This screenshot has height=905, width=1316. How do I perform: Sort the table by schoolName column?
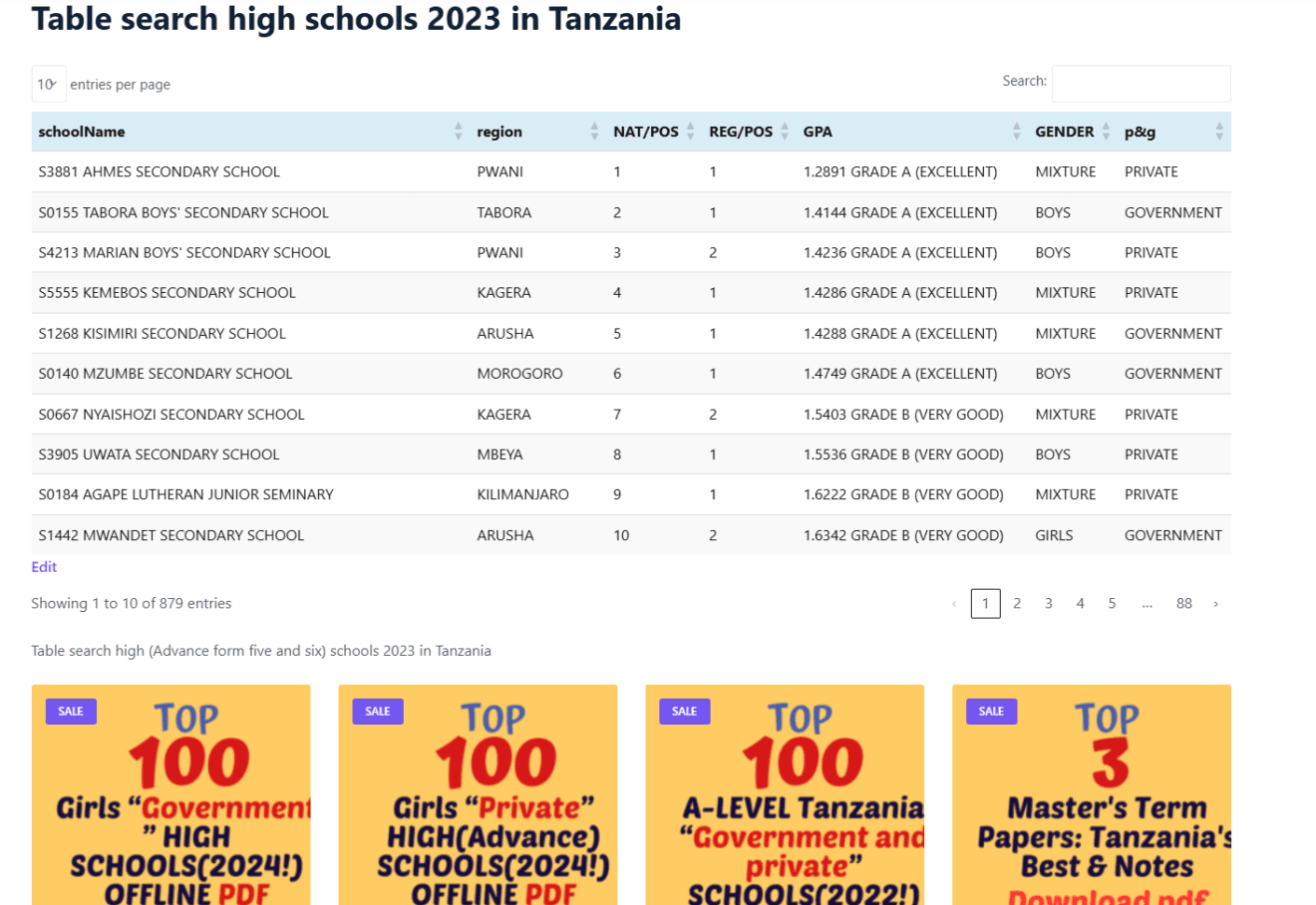[x=458, y=131]
